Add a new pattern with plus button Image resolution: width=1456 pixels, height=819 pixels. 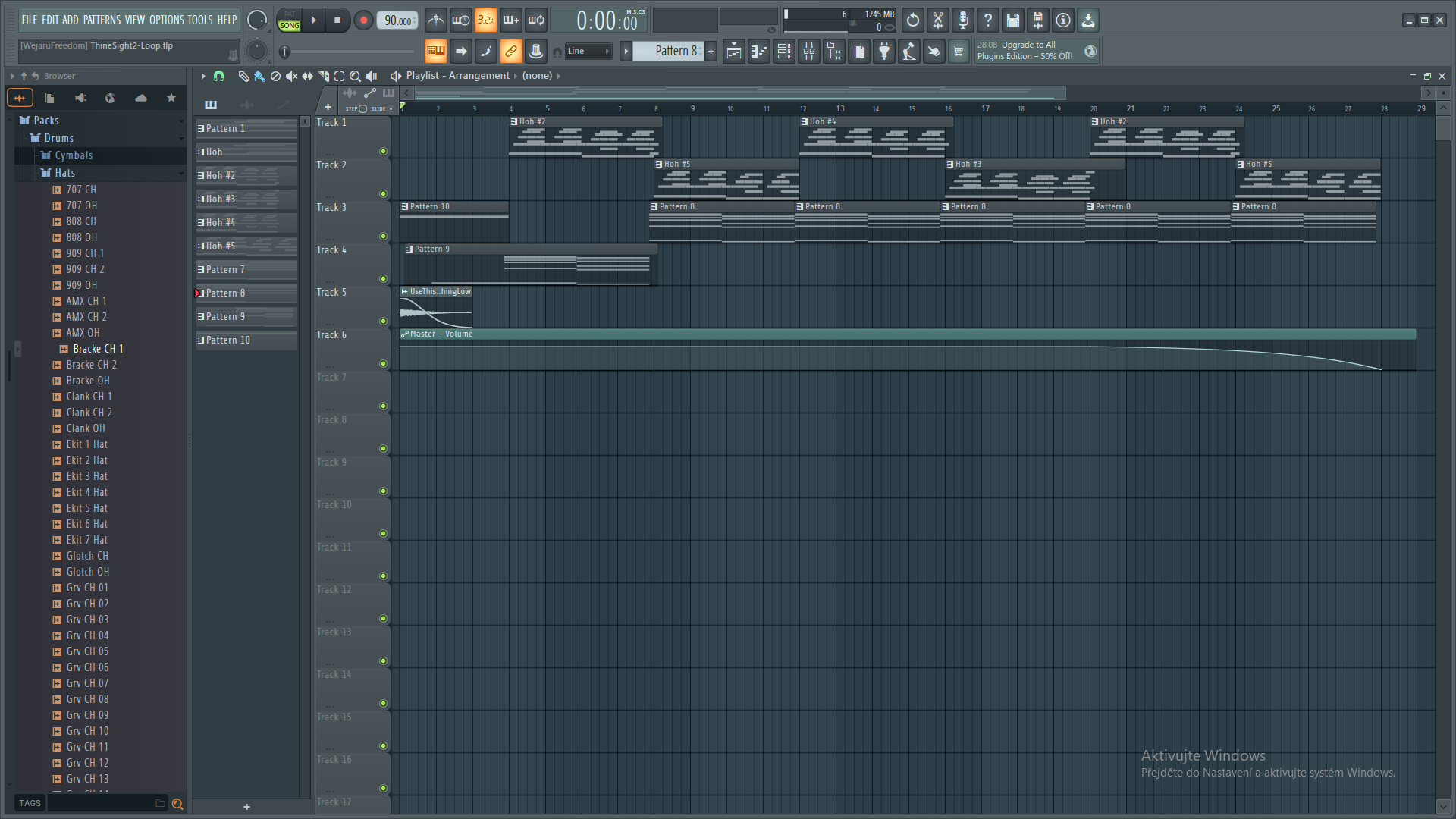(711, 52)
